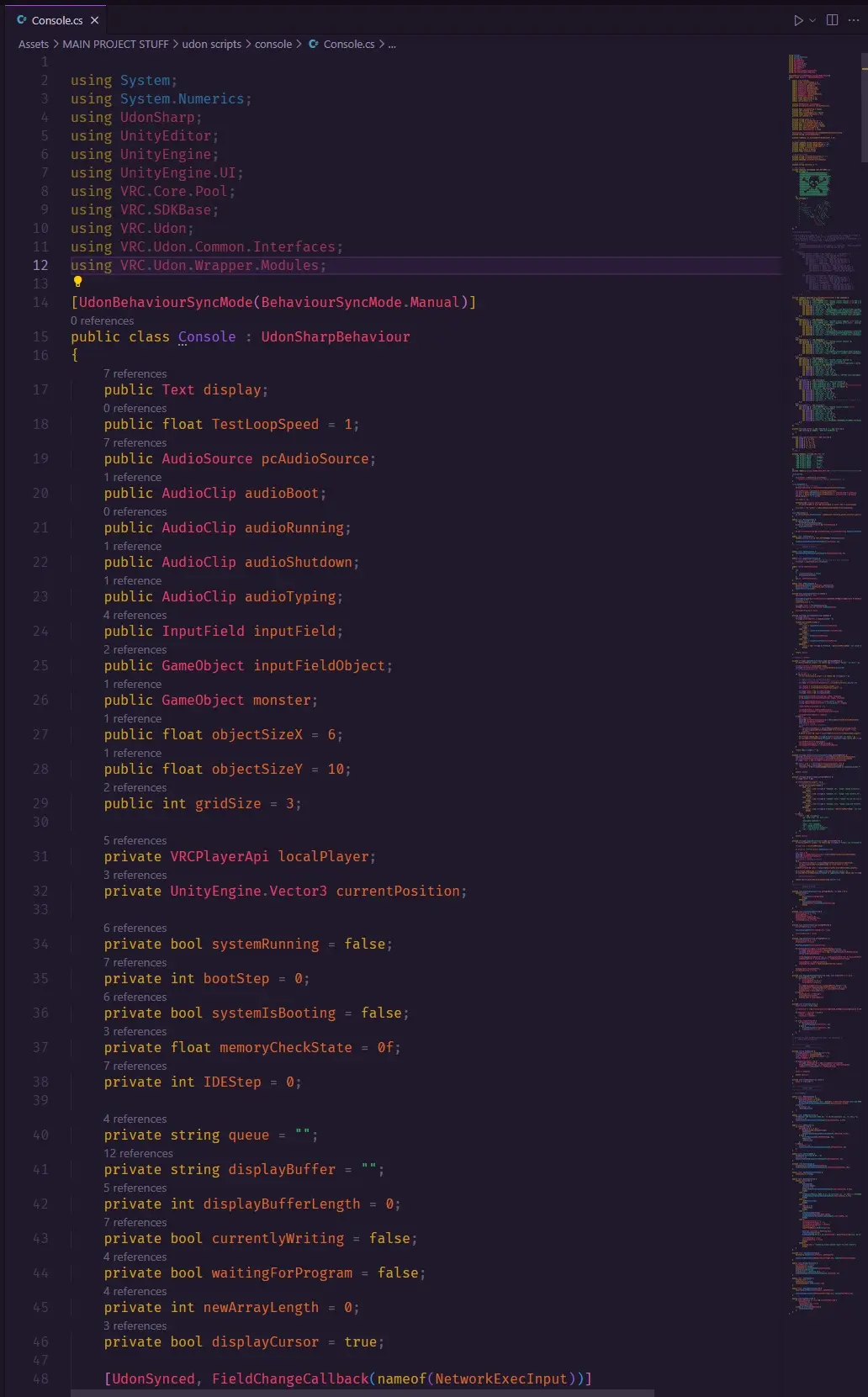Open the udon scripts breadcrumb
This screenshot has width=868, height=1397.
[x=212, y=44]
